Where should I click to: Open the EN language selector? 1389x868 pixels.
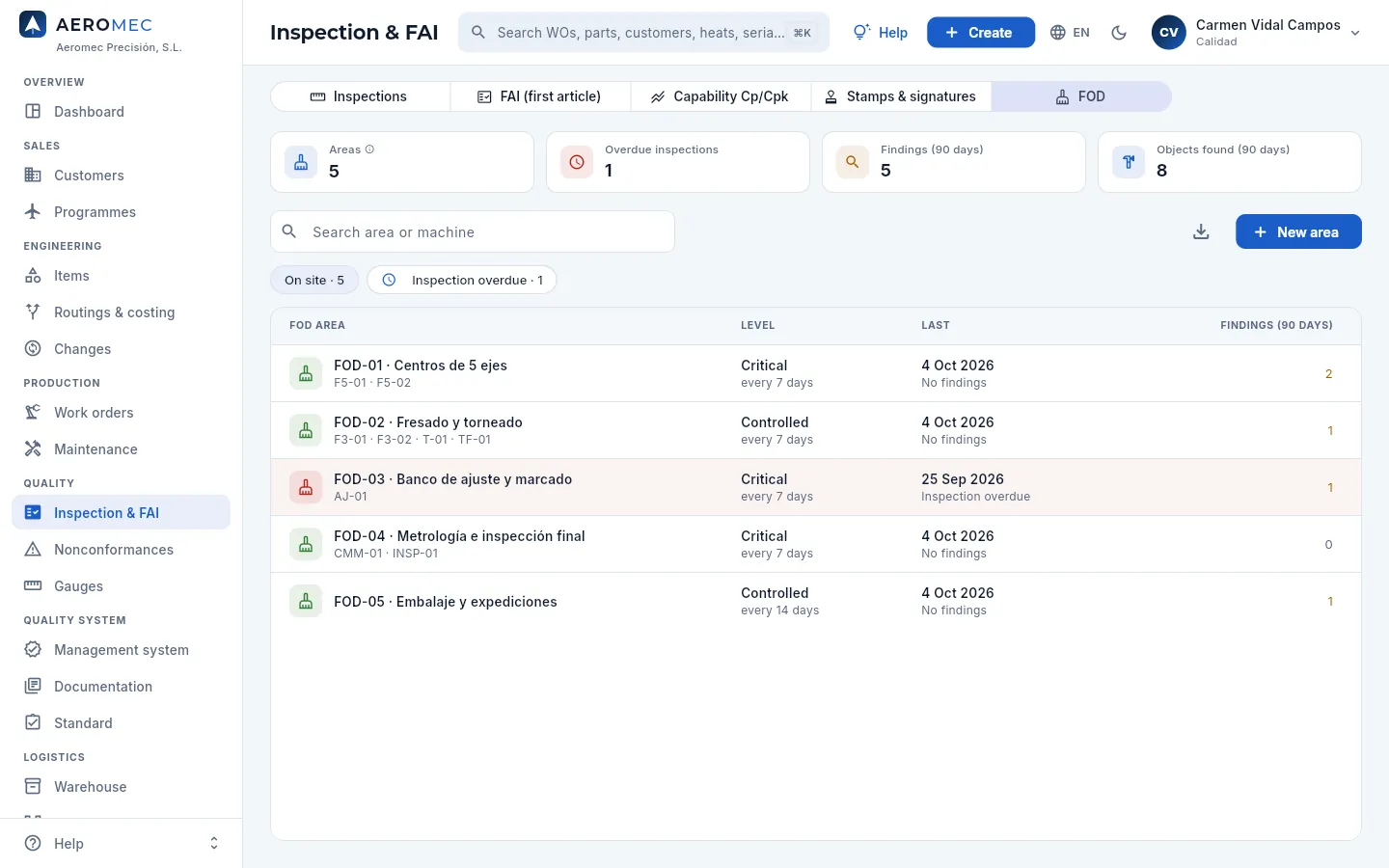[1070, 33]
